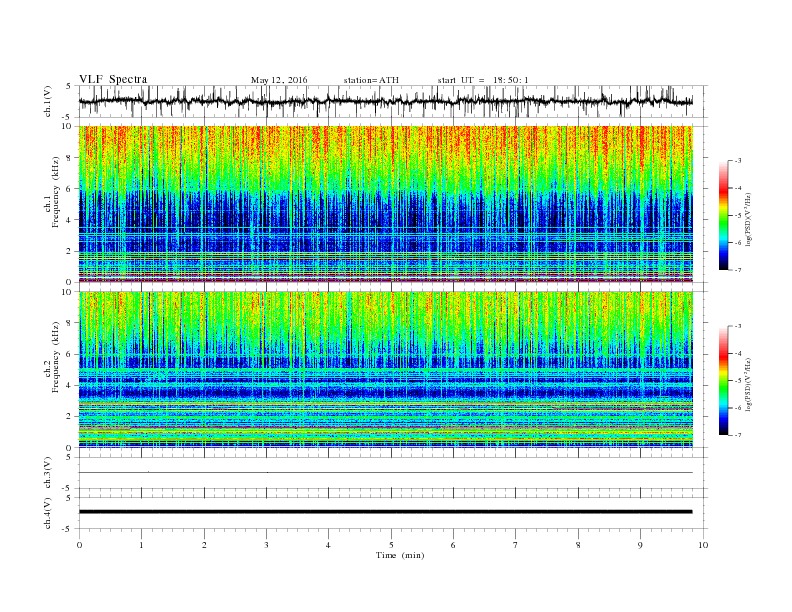Click the '-3' label on ch.1 color bar
The width and height of the screenshot is (792, 612).
click(738, 161)
